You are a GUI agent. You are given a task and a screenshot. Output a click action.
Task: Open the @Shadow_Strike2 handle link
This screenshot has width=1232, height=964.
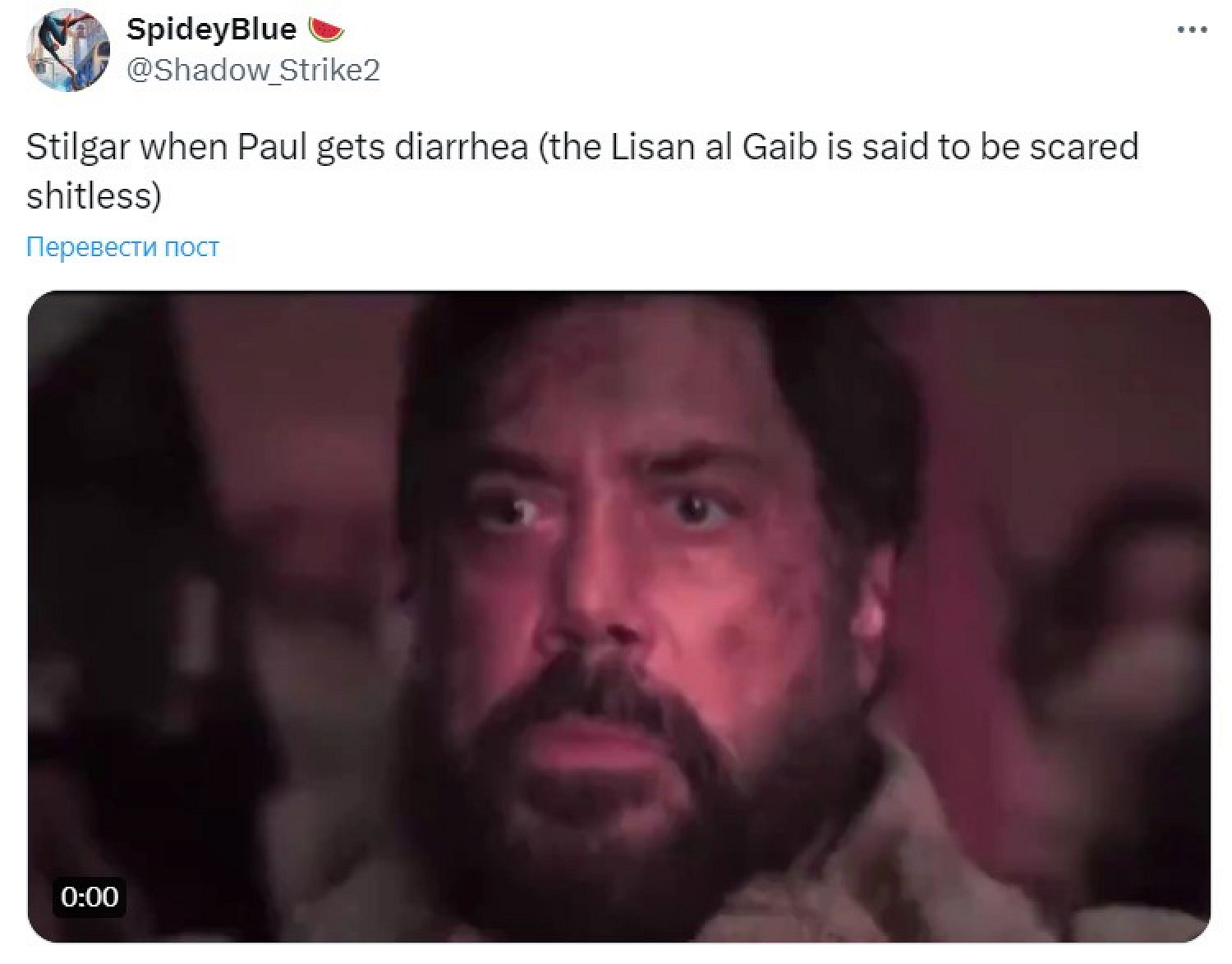click(253, 71)
